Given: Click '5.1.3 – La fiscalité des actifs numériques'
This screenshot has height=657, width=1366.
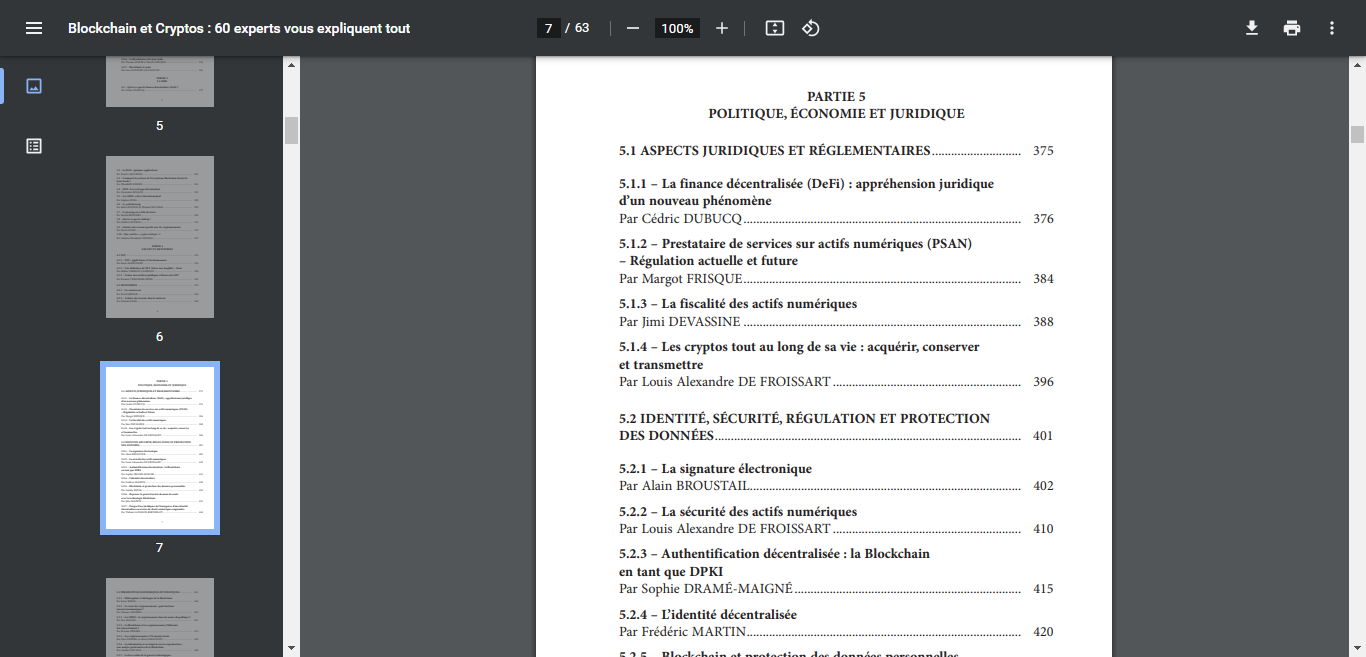Looking at the screenshot, I should (738, 304).
